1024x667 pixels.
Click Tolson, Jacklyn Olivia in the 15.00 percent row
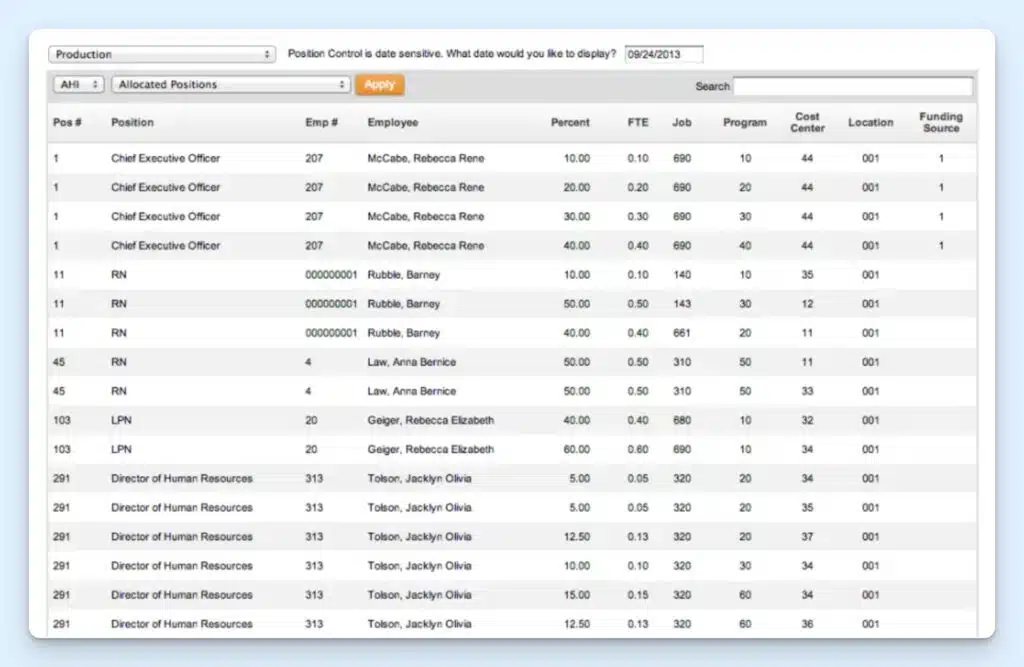click(x=419, y=595)
